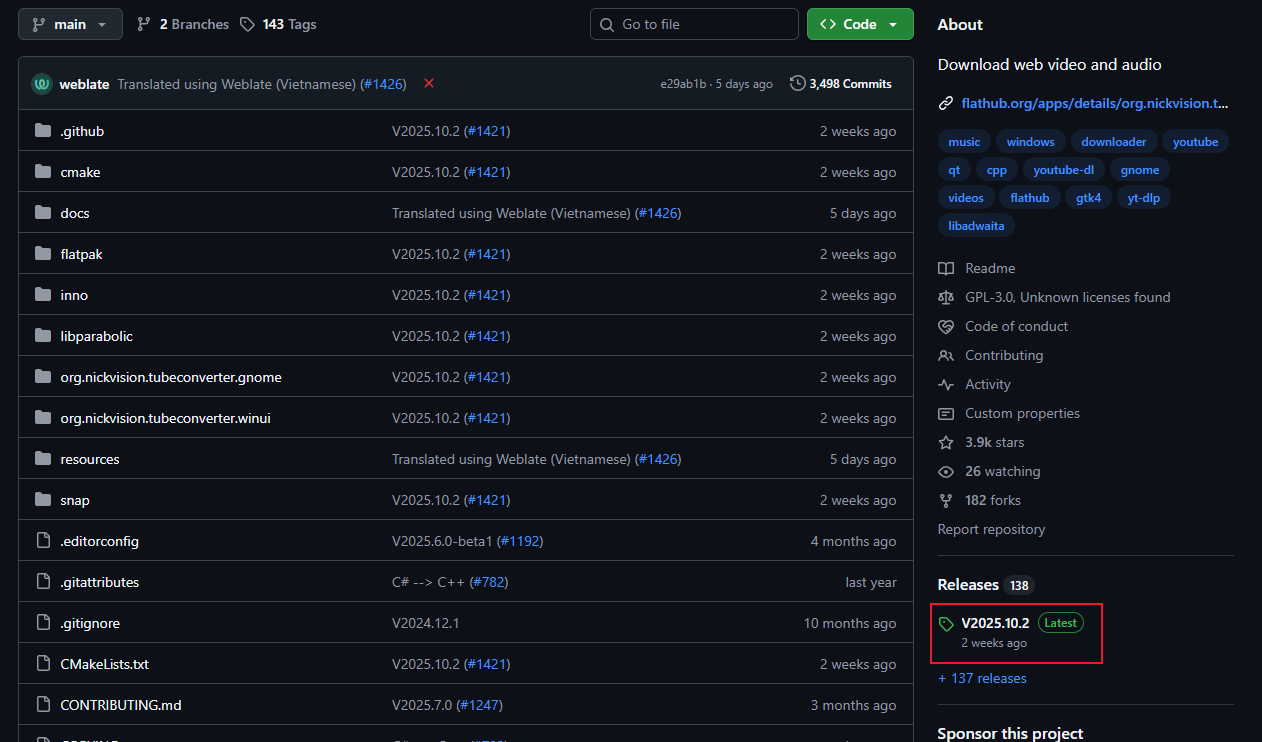1262x742 pixels.
Task: Click the Go to file search field
Action: (x=694, y=24)
